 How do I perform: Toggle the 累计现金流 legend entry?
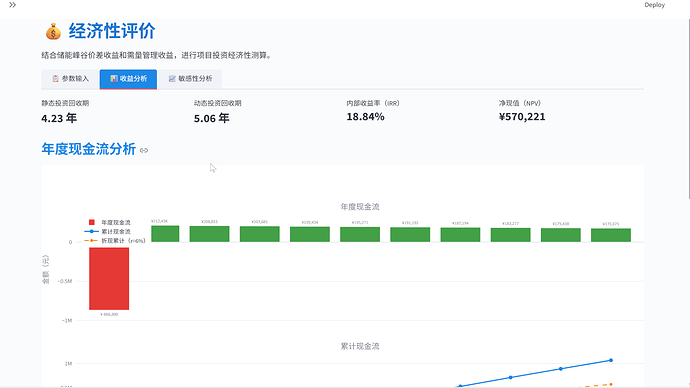pyautogui.click(x=107, y=231)
